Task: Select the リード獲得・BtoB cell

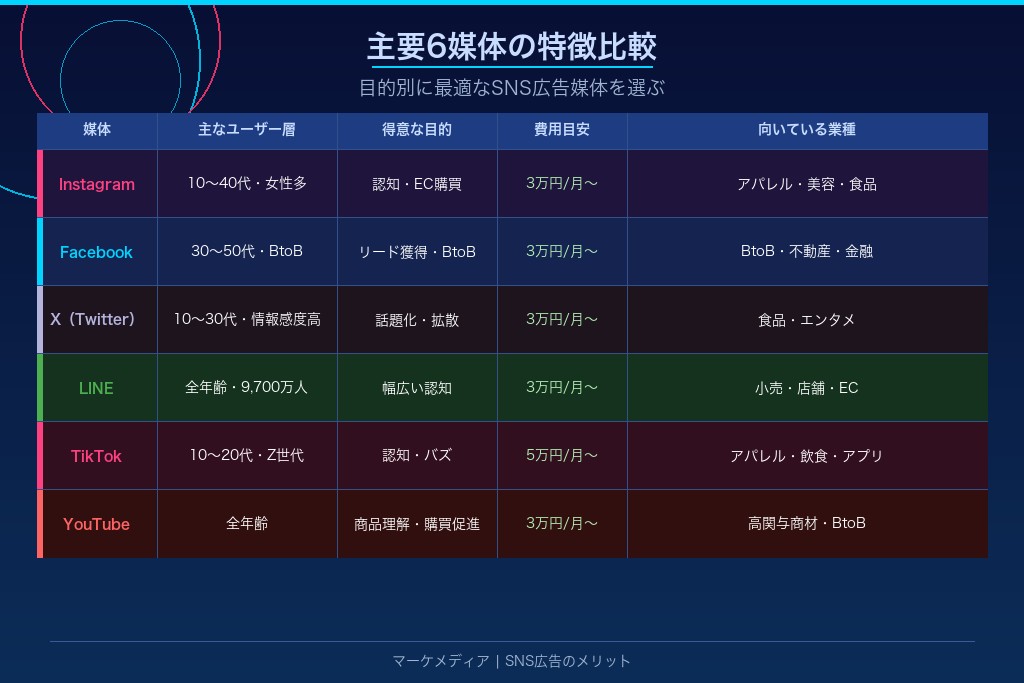Action: tap(417, 252)
